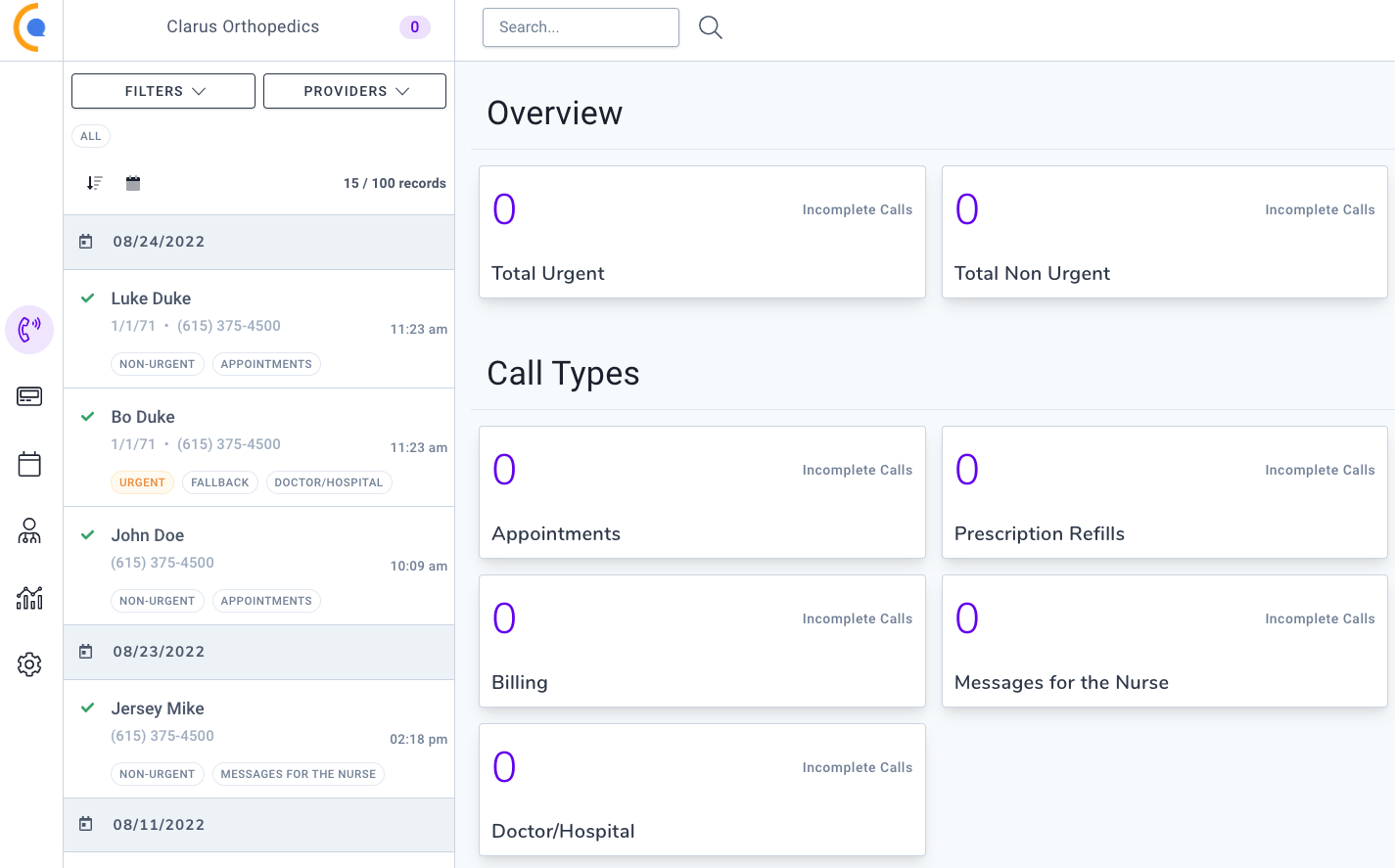
Task: Open the FILTERS dropdown
Action: coord(163,90)
